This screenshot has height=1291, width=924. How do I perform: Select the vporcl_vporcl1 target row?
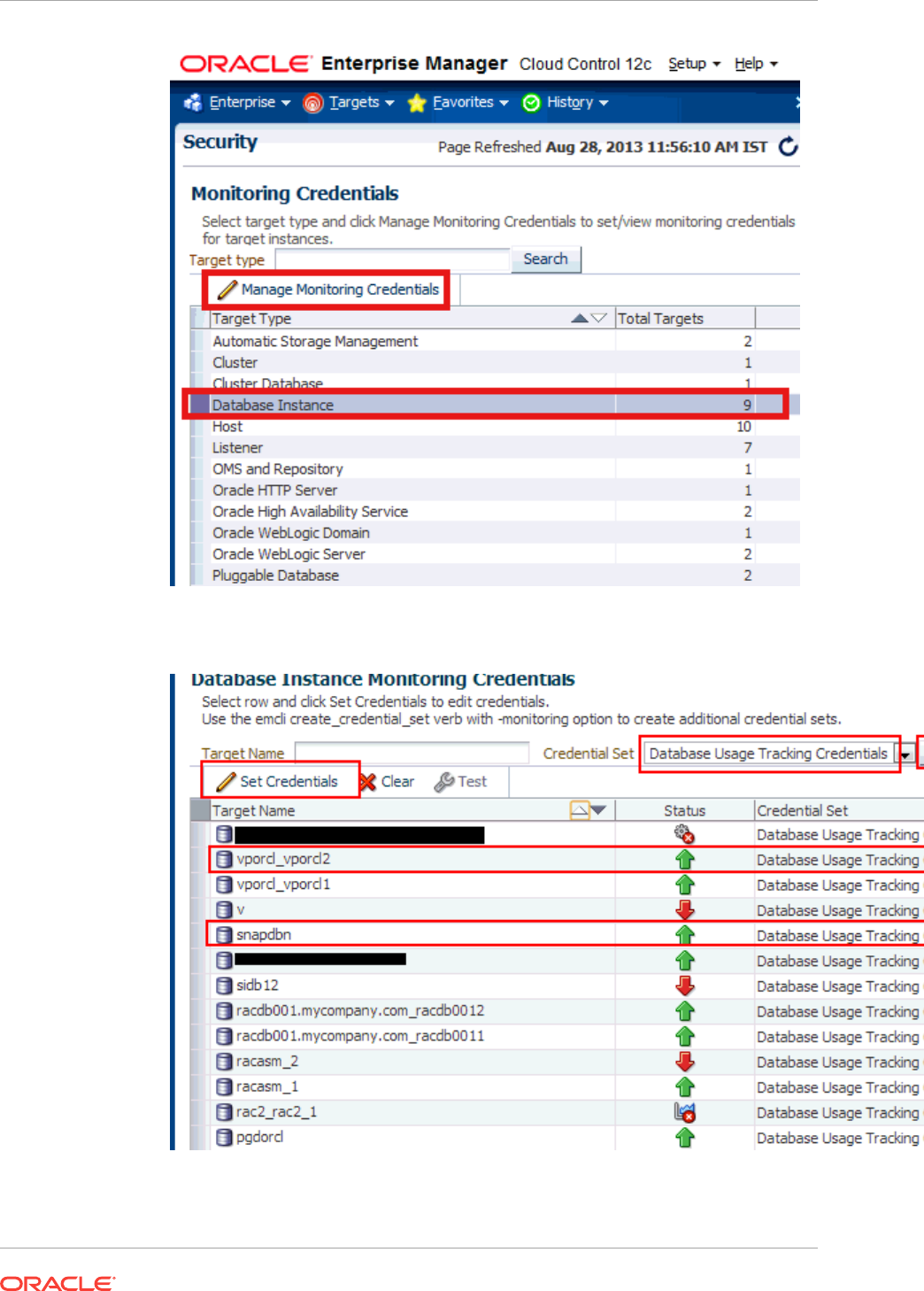tap(558, 885)
